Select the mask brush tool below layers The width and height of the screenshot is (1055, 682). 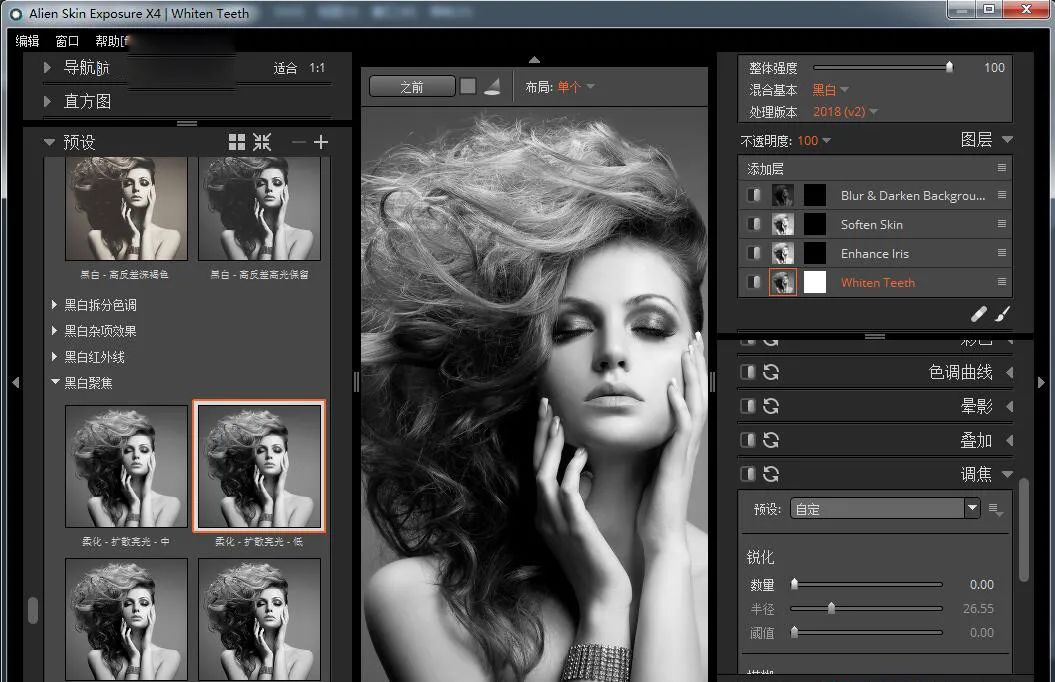click(1003, 313)
